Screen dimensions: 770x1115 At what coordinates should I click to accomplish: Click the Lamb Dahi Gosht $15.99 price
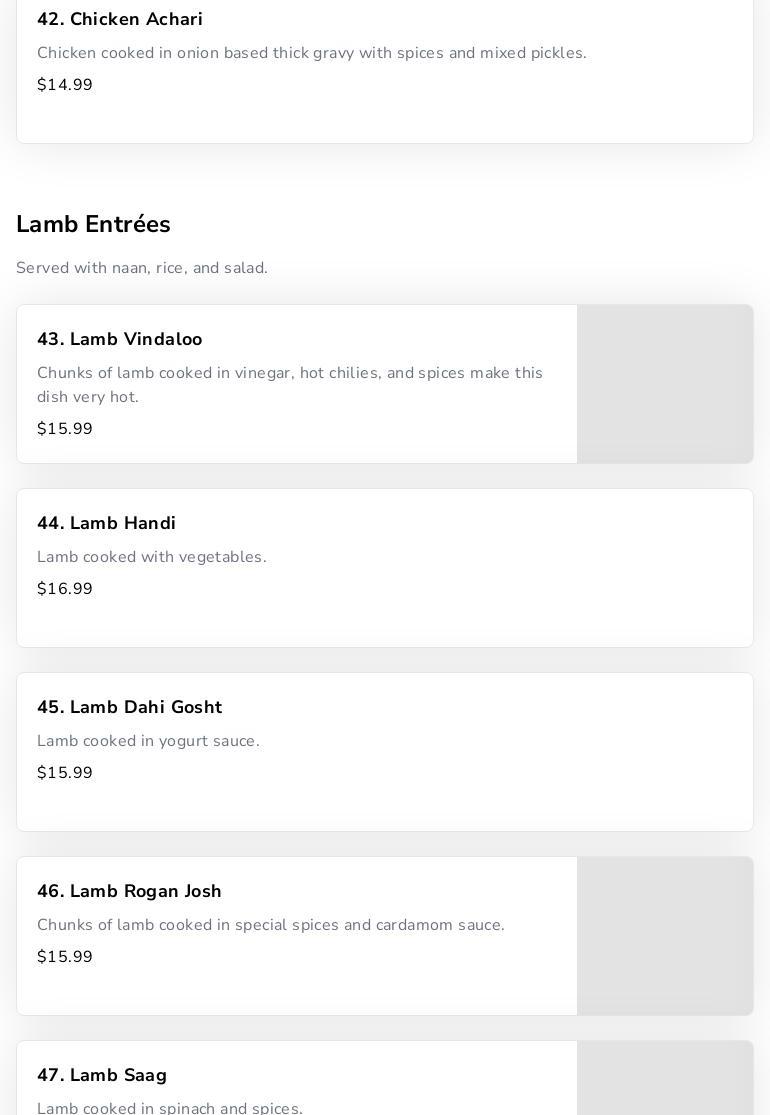click(x=65, y=773)
